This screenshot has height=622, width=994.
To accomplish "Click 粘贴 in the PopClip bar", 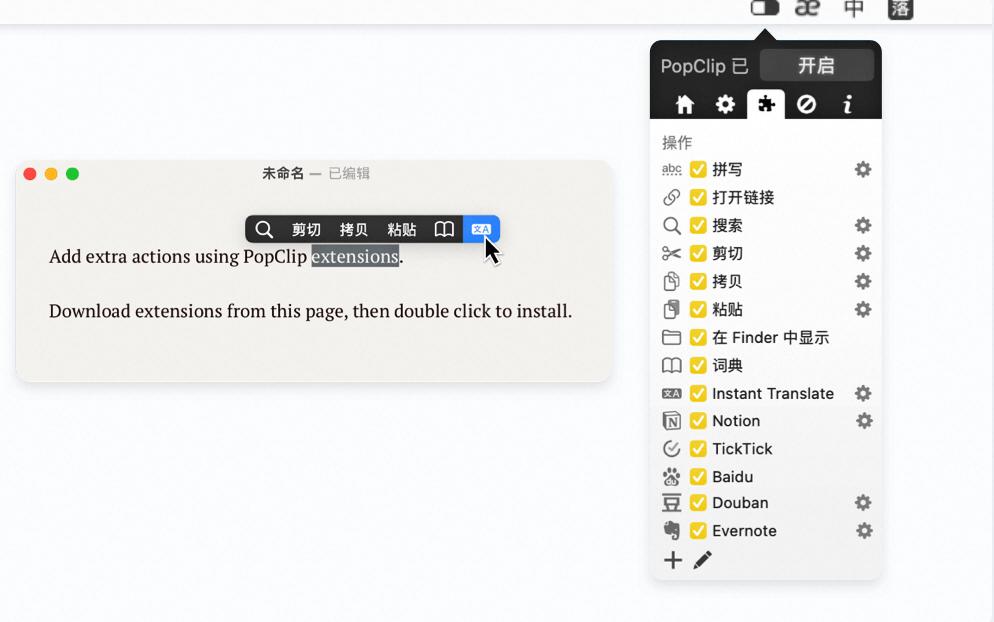I will click(401, 229).
